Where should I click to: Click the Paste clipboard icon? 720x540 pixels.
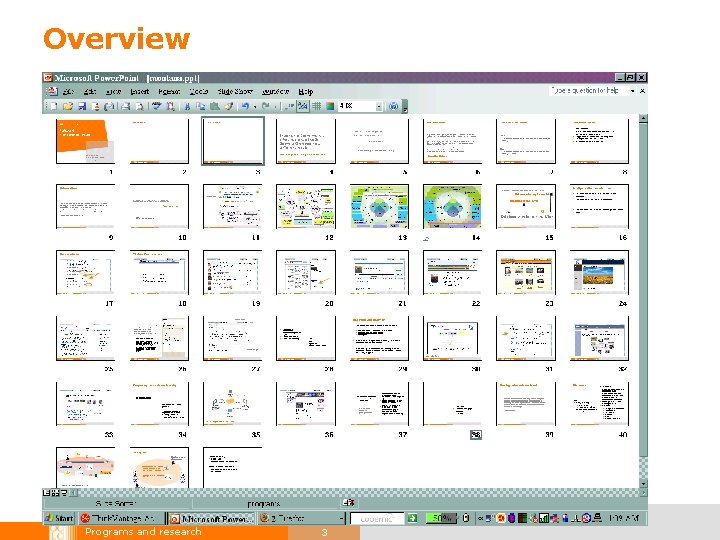click(214, 107)
